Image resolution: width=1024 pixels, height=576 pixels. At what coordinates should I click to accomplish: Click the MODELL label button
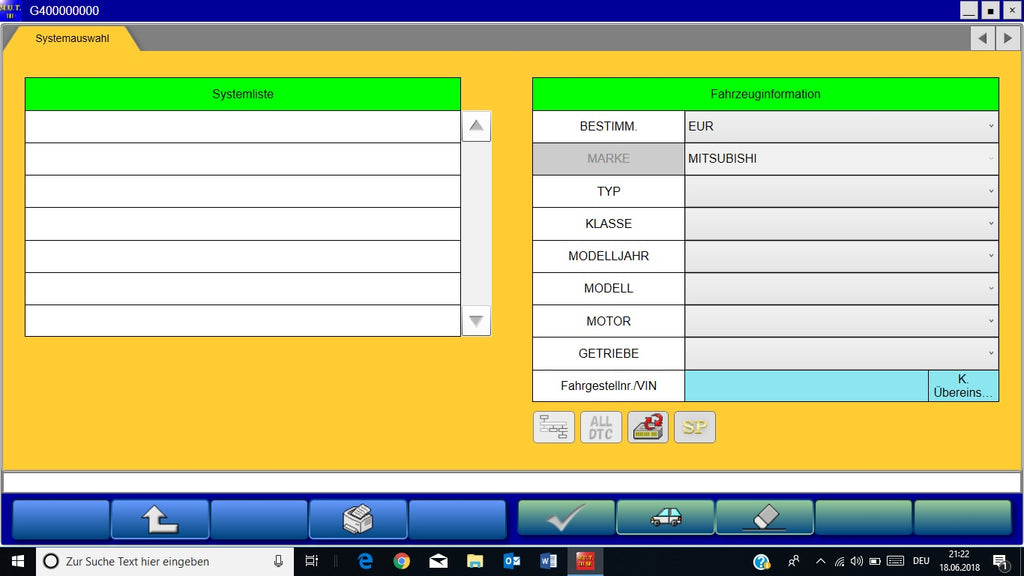[x=608, y=288]
